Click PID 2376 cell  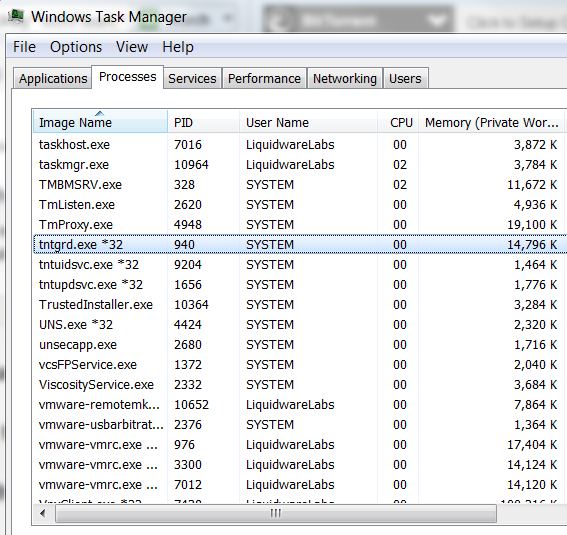point(188,424)
